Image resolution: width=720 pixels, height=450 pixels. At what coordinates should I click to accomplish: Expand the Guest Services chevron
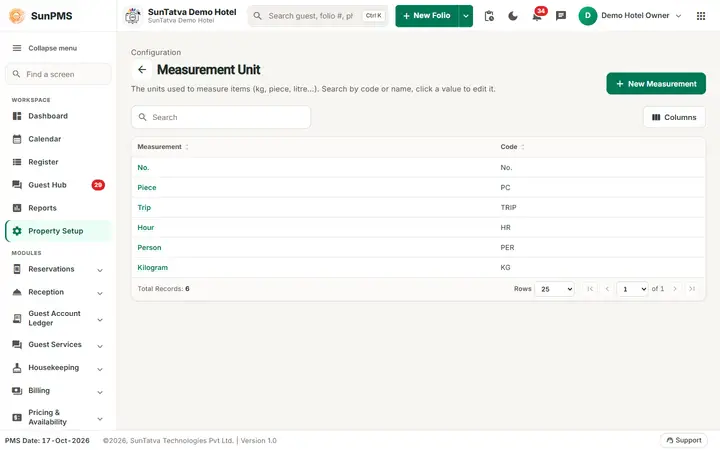[x=100, y=346]
